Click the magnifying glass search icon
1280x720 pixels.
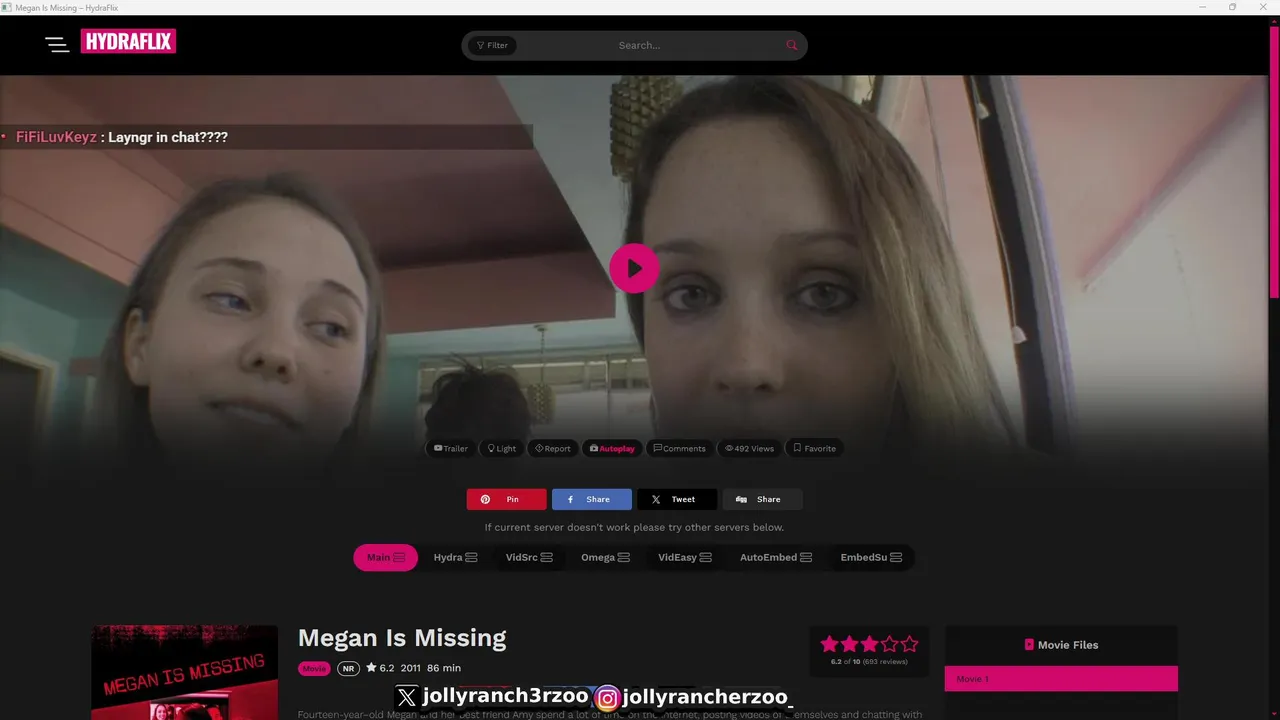coord(792,45)
